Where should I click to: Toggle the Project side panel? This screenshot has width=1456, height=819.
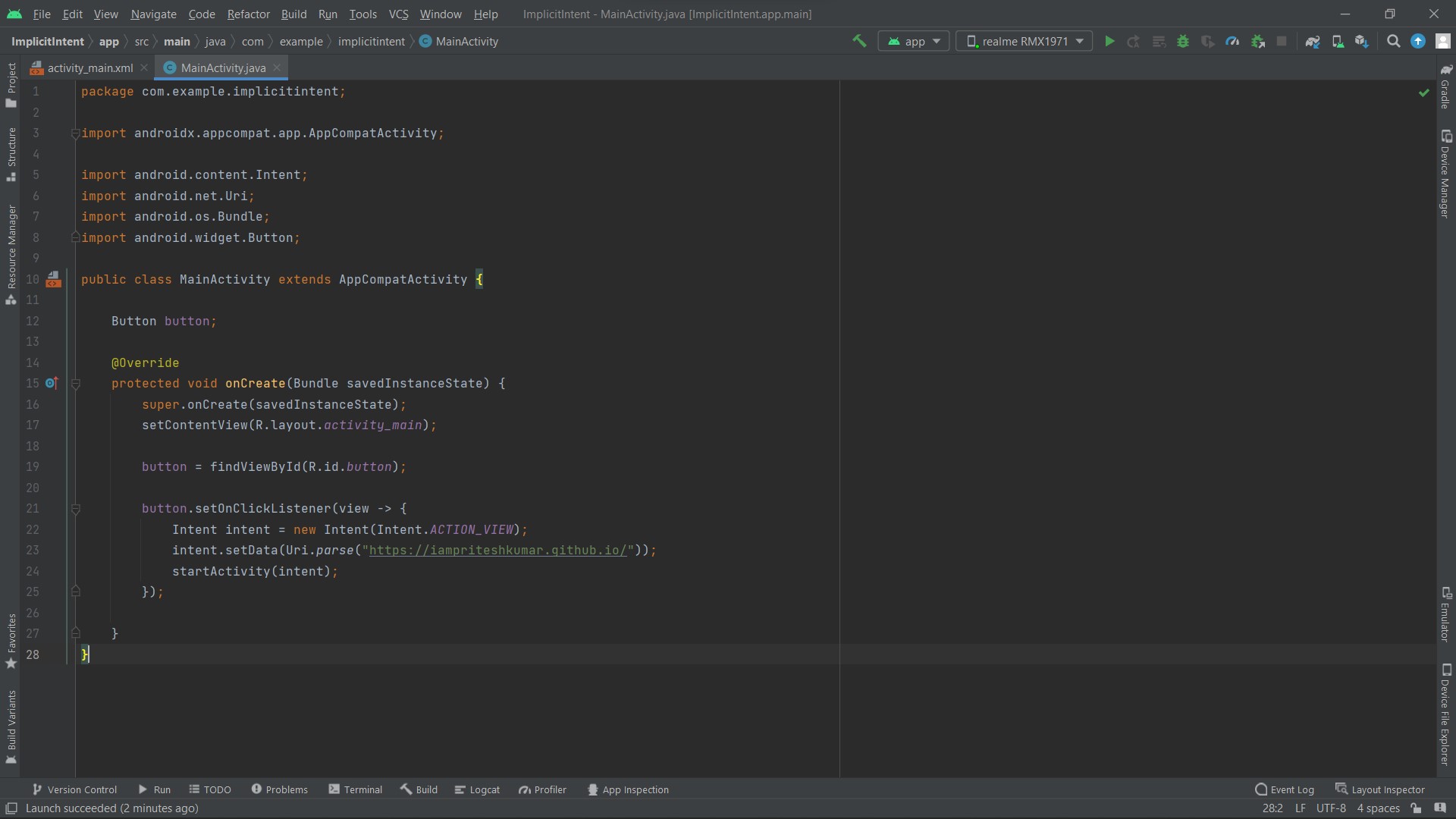click(x=11, y=83)
